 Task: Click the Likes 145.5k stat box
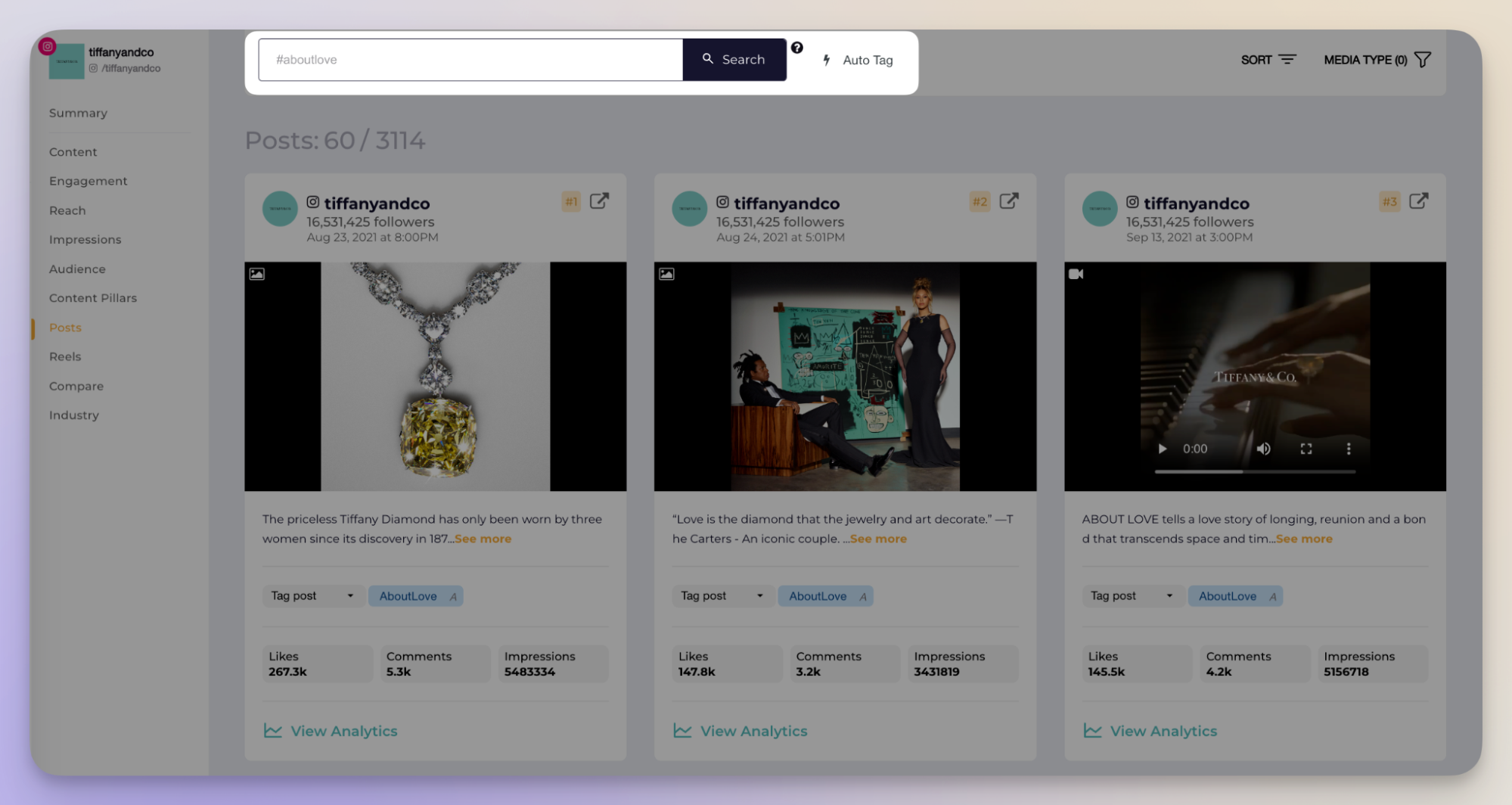1137,664
